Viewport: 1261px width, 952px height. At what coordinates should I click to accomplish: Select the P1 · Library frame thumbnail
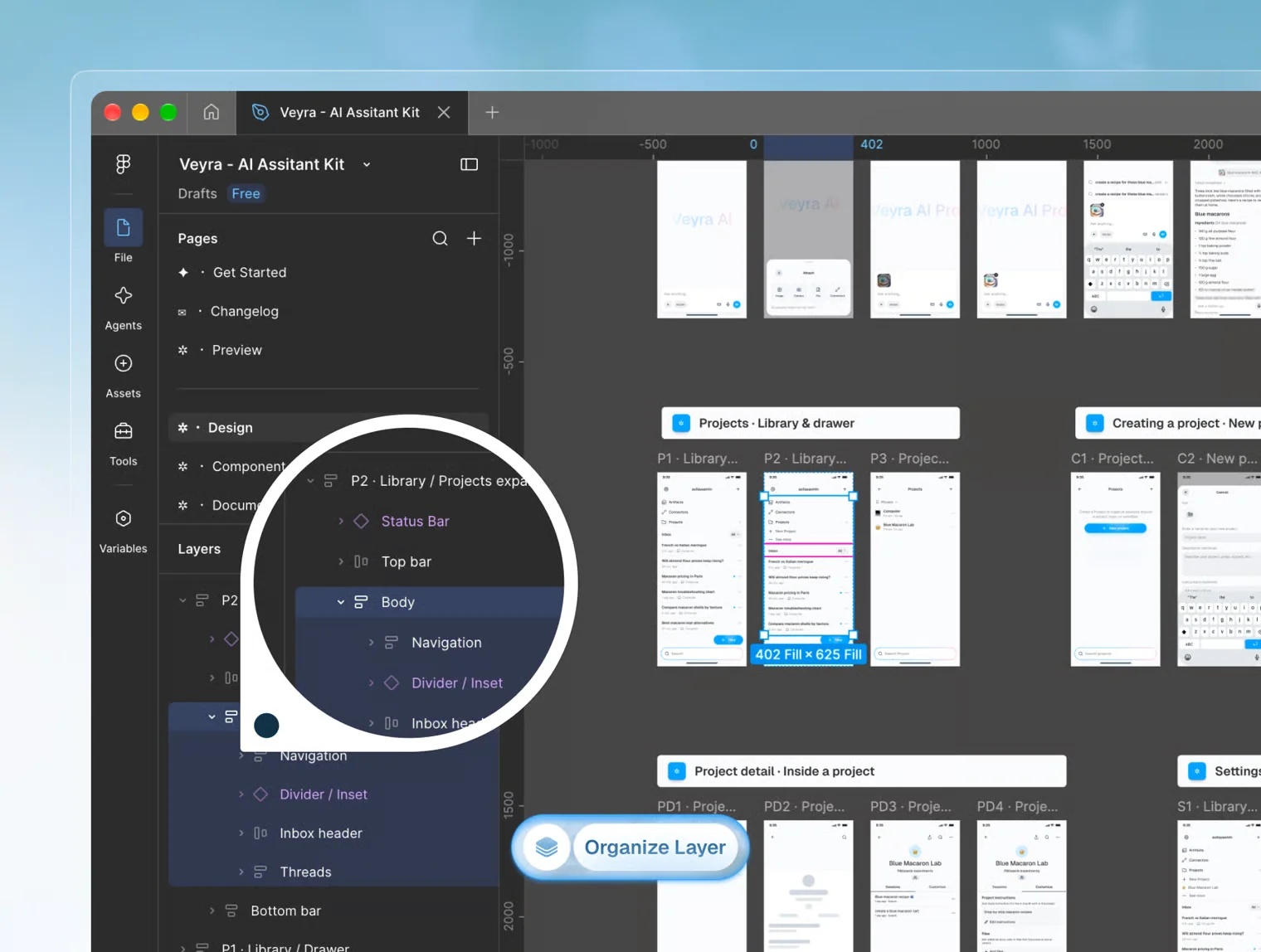pos(702,569)
